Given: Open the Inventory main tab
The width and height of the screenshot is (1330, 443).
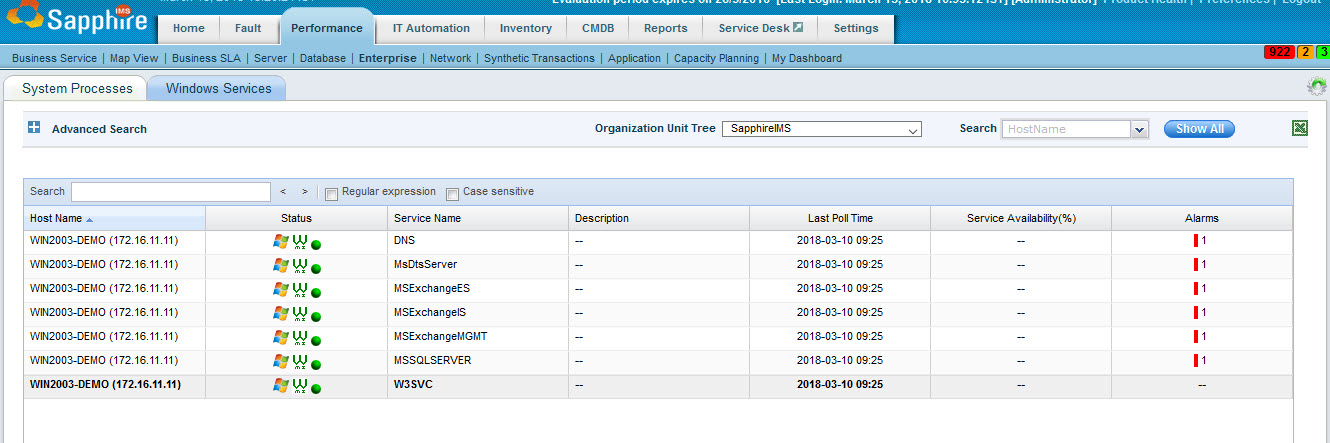Looking at the screenshot, I should (526, 28).
